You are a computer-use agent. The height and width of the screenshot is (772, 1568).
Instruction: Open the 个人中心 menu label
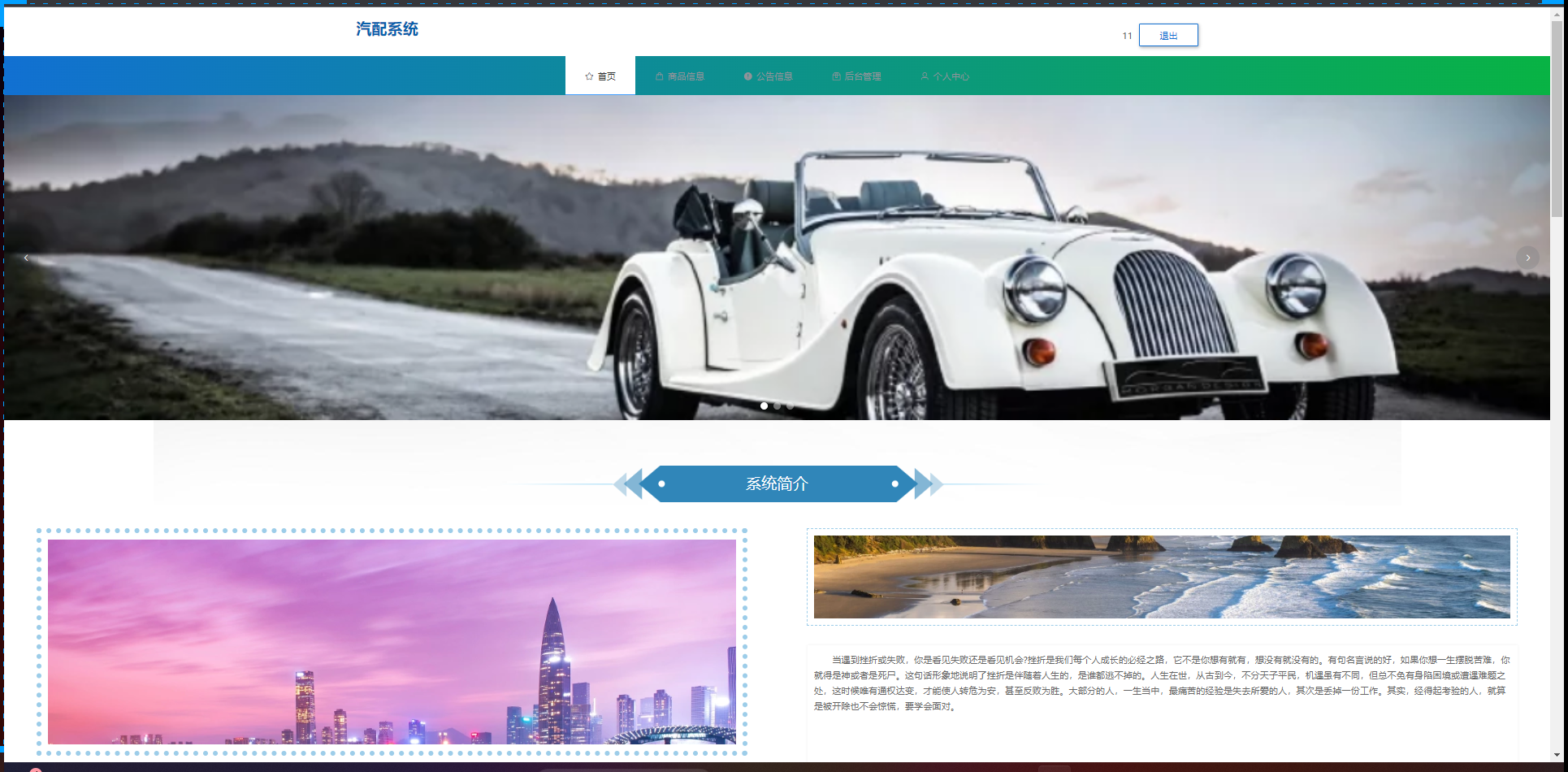point(951,76)
